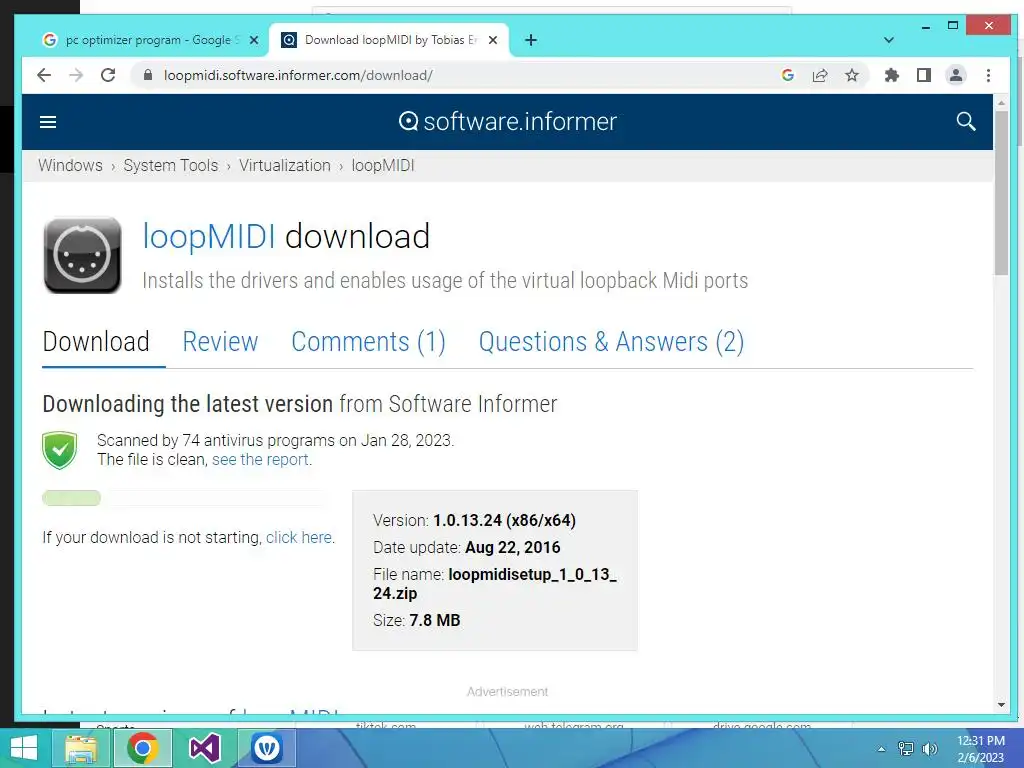Viewport: 1024px width, 768px height.
Task: Close the pc optimizer program tab
Action: click(x=254, y=40)
